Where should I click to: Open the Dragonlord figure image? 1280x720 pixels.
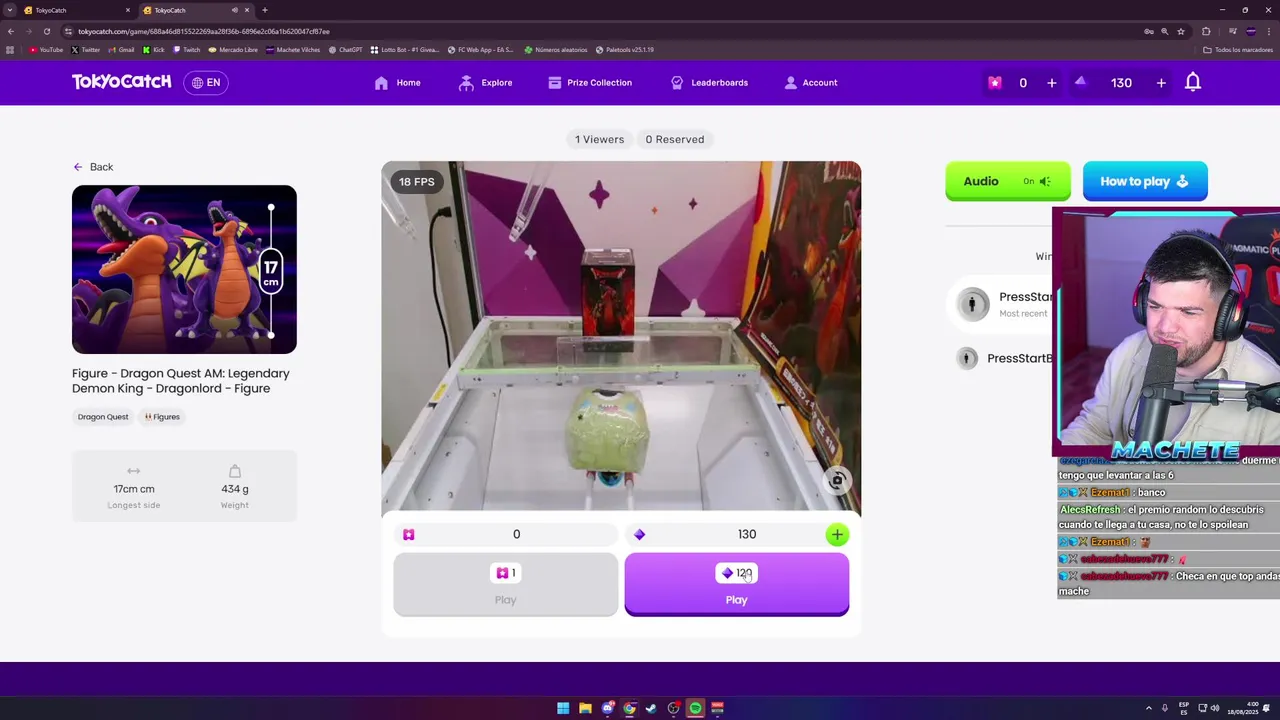184,269
